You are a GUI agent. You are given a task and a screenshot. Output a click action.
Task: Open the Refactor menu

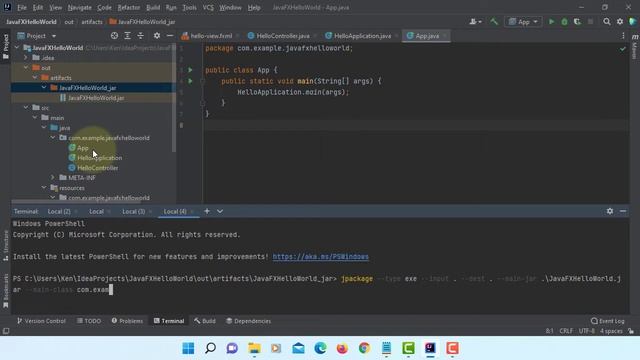tap(129, 7)
